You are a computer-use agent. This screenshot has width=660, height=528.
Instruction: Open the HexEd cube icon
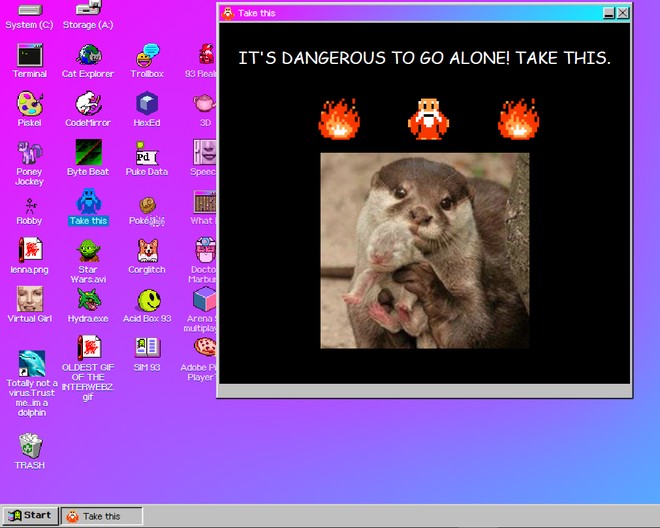(147, 104)
